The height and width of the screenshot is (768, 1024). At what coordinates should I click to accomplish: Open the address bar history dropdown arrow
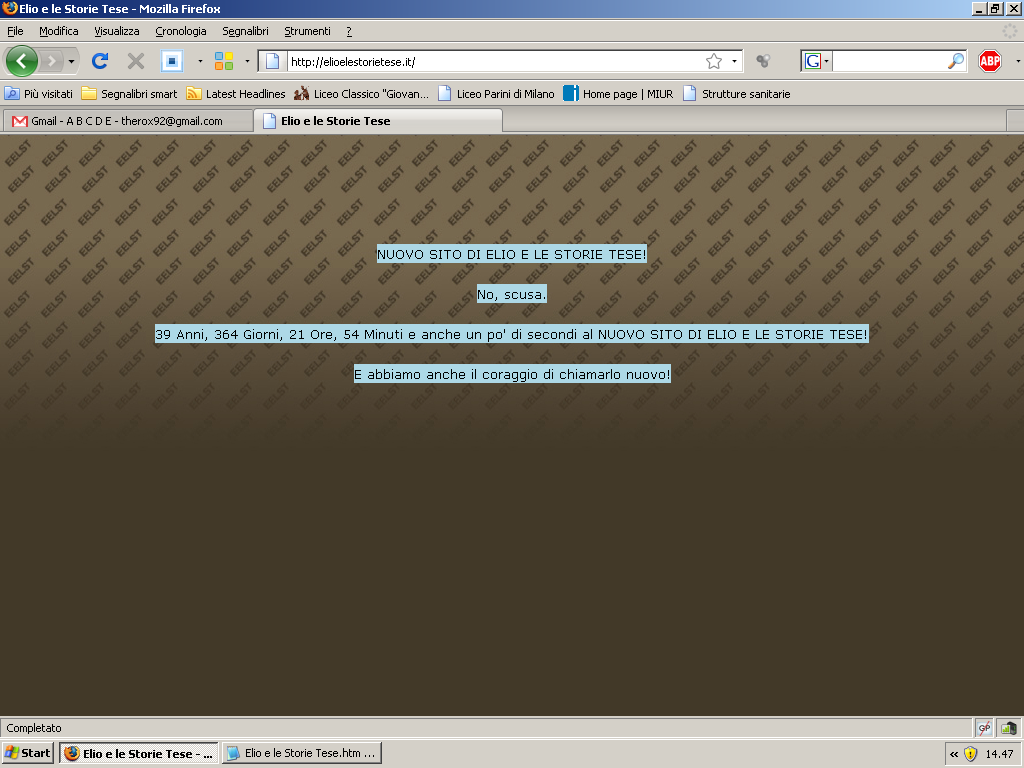click(x=734, y=61)
